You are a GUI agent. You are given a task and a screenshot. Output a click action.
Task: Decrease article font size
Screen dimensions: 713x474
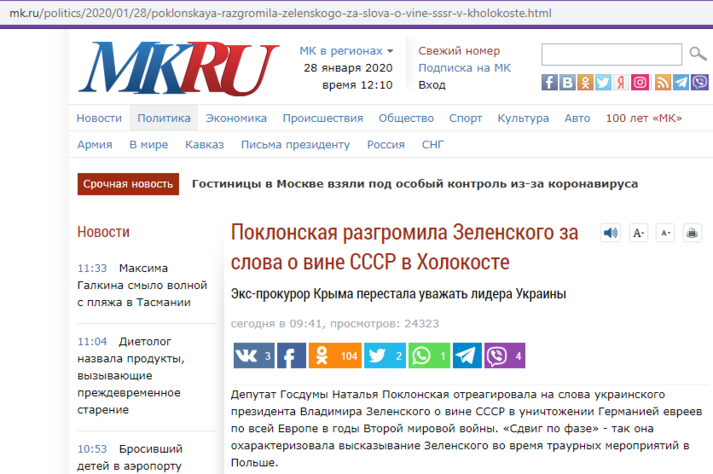coord(665,234)
